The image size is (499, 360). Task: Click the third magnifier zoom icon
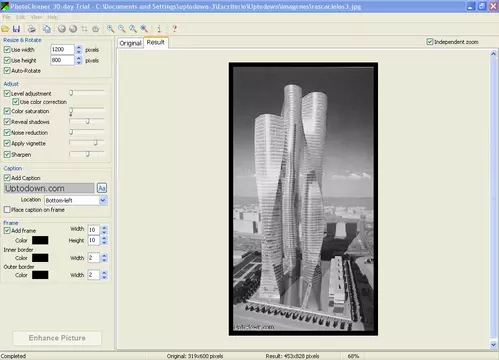click(133, 29)
